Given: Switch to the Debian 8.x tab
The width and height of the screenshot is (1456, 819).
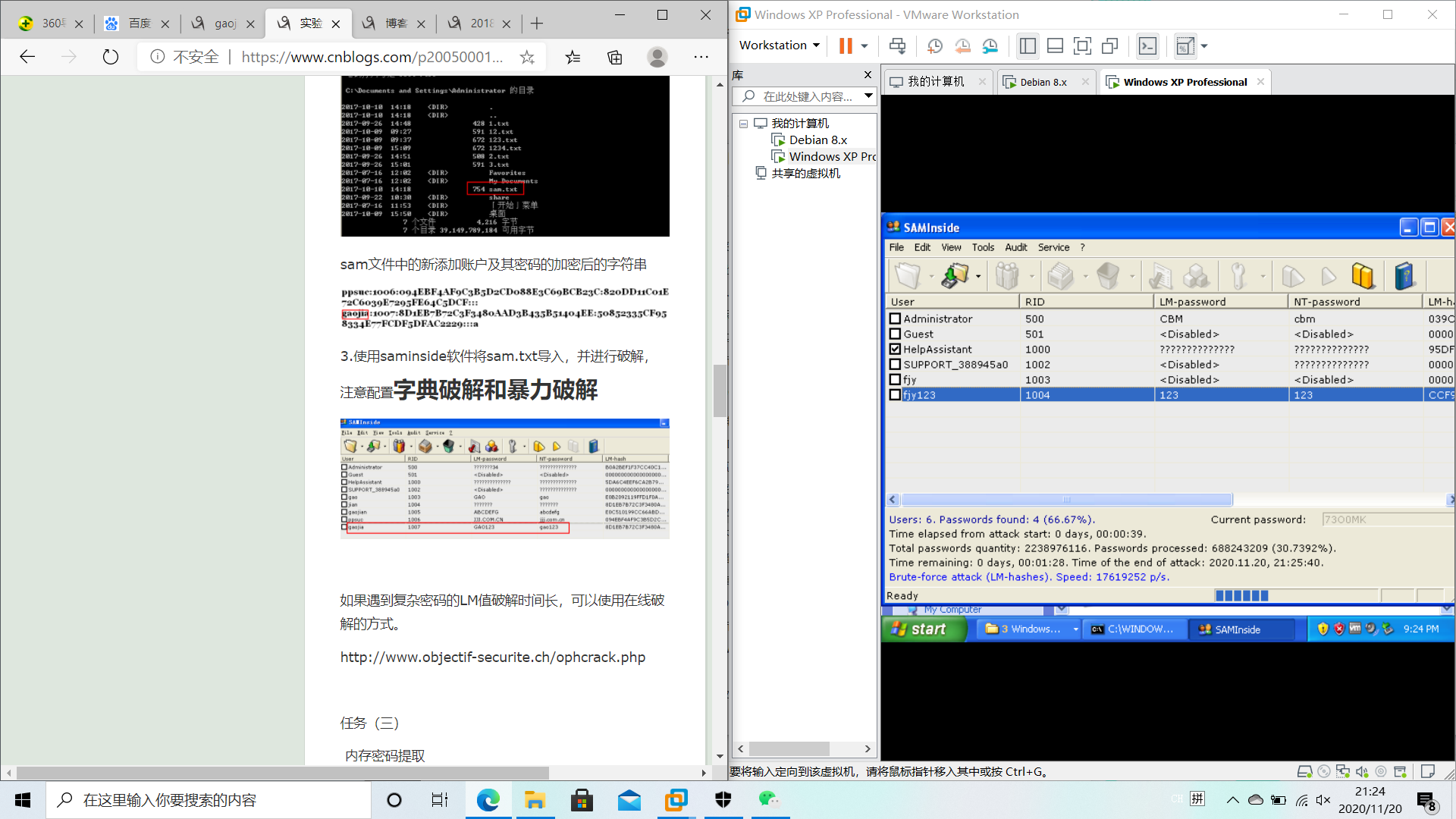Looking at the screenshot, I should click(1043, 82).
